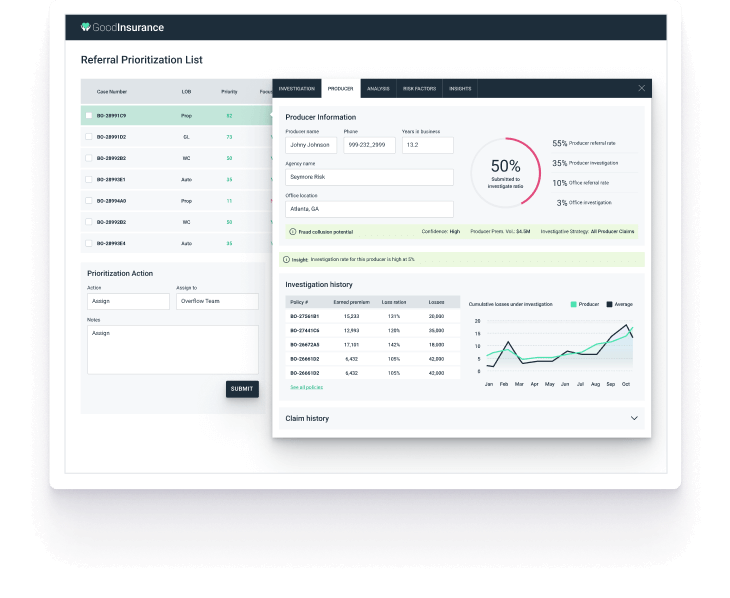The width and height of the screenshot is (730, 598).
Task: Click the Priority column header
Action: click(229, 92)
